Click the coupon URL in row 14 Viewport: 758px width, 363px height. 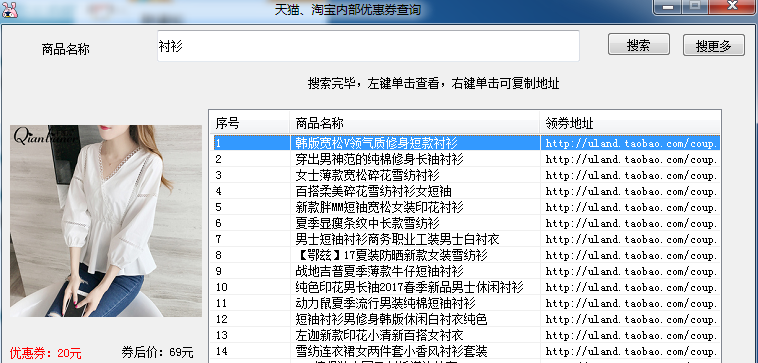[x=631, y=351]
